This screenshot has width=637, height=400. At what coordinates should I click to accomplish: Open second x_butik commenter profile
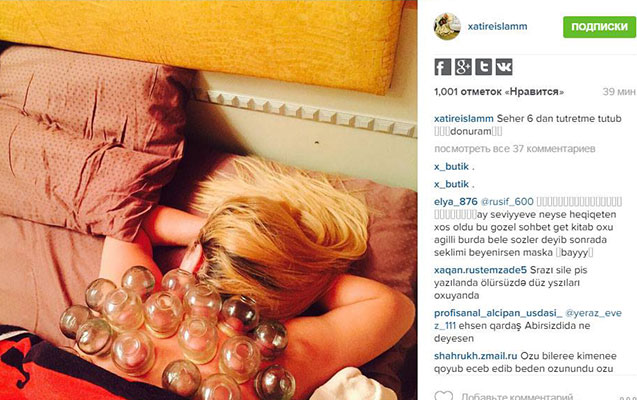[x=451, y=184]
